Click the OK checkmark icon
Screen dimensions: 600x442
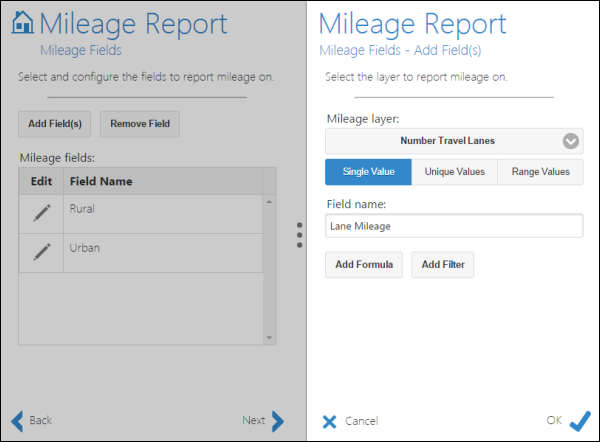tap(580, 420)
